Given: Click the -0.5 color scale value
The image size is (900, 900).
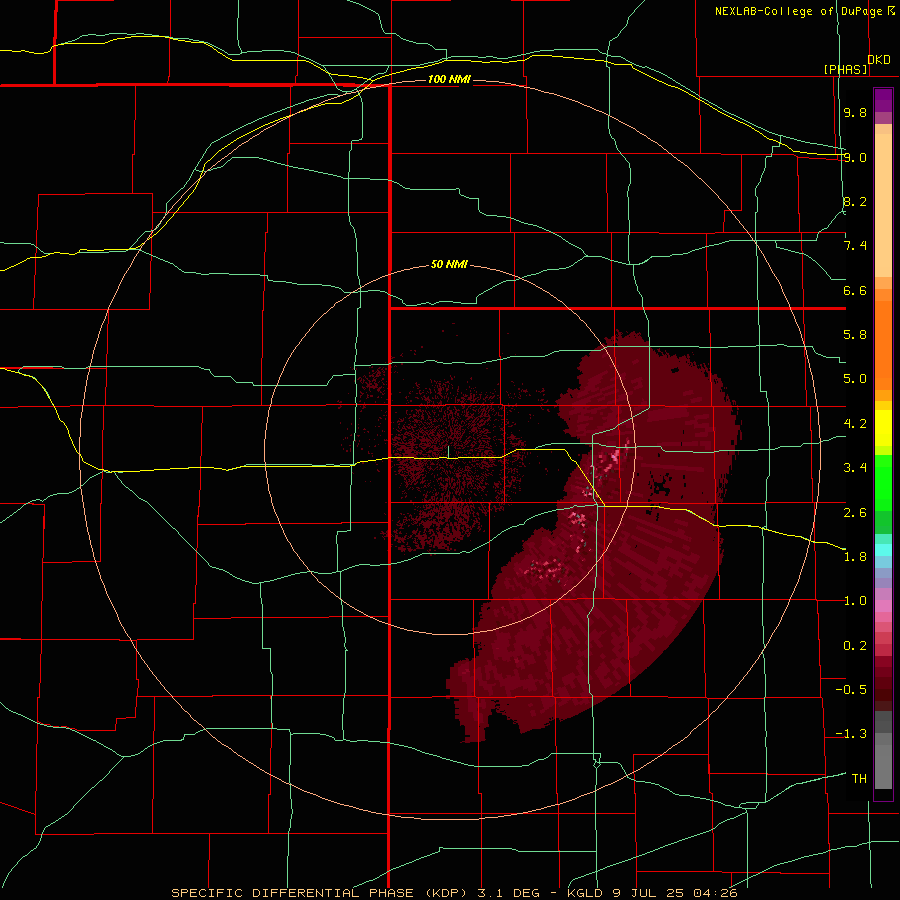Looking at the screenshot, I should 851,690.
